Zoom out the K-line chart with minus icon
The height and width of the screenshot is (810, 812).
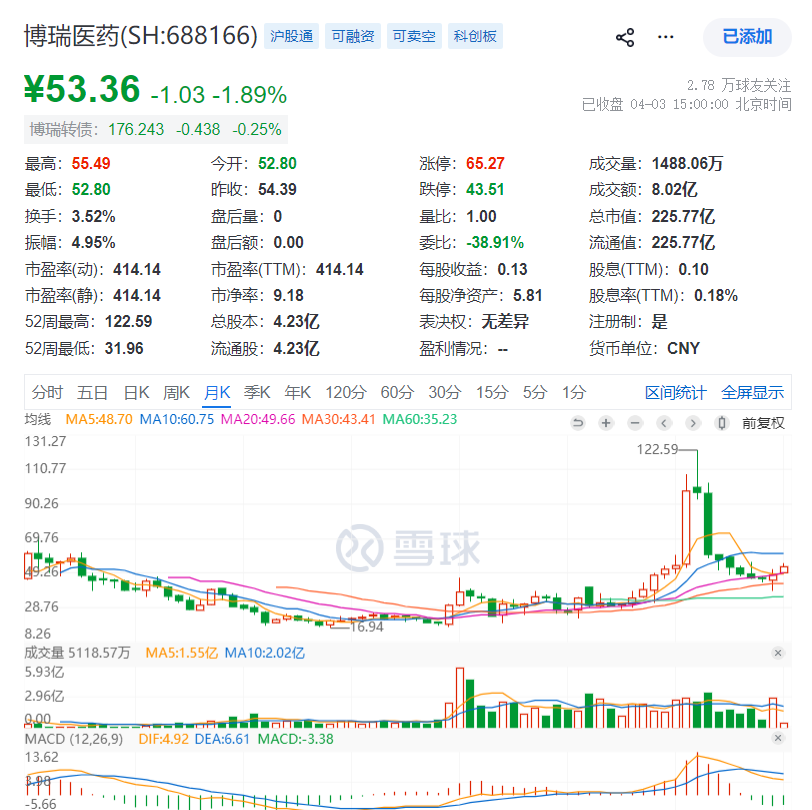pos(635,423)
